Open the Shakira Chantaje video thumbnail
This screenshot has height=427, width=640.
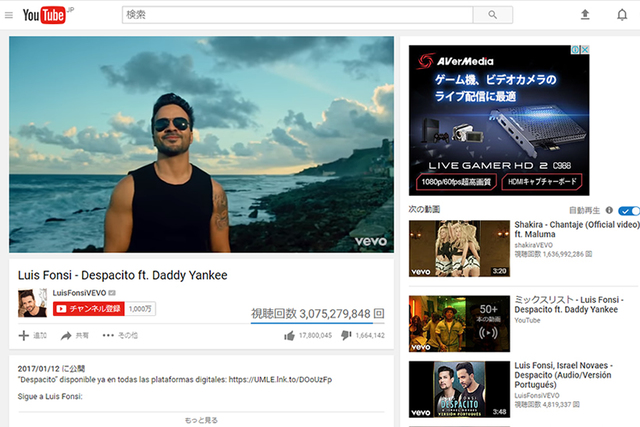point(459,249)
